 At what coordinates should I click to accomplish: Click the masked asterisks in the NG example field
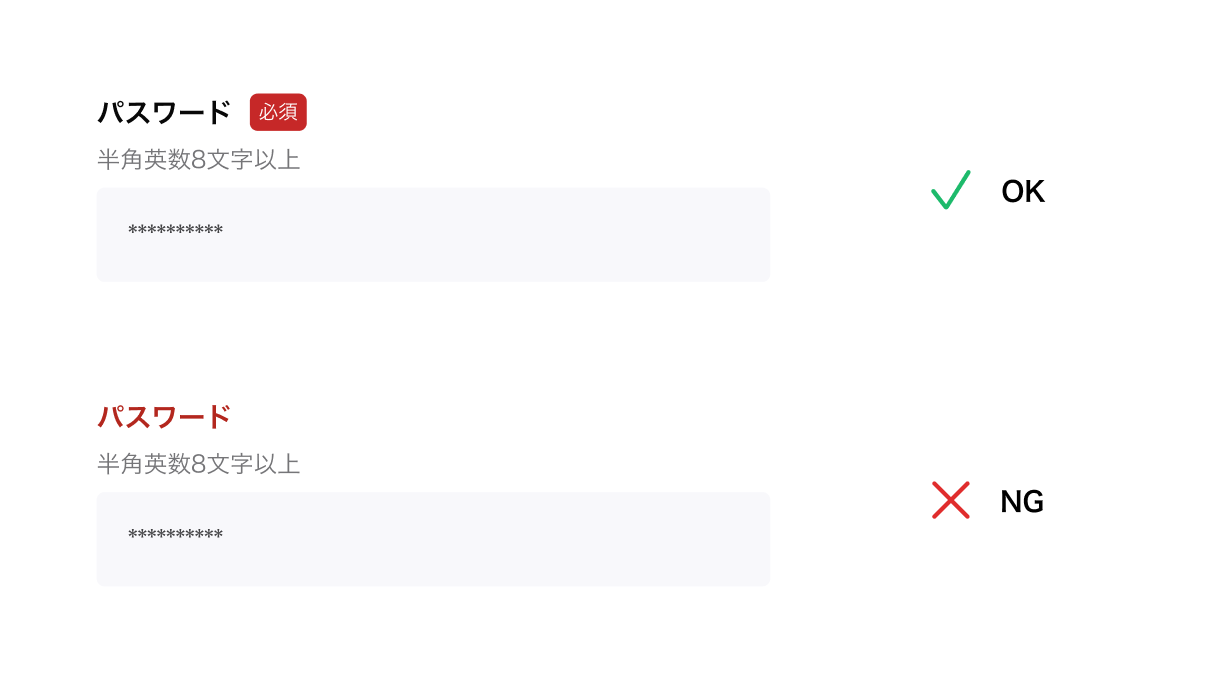tap(175, 535)
